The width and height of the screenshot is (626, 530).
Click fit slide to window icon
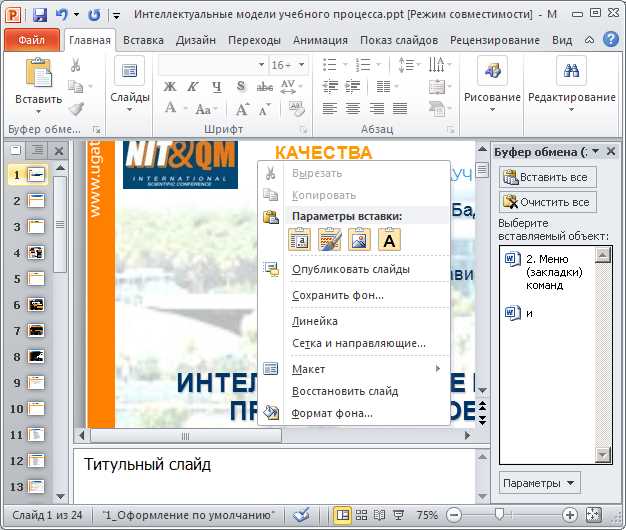tap(593, 515)
